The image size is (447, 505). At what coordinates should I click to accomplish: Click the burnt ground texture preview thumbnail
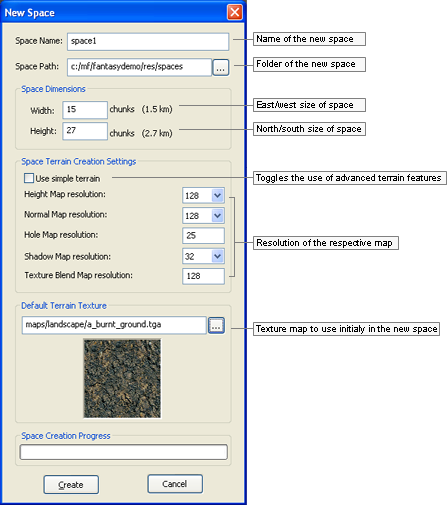point(122,378)
